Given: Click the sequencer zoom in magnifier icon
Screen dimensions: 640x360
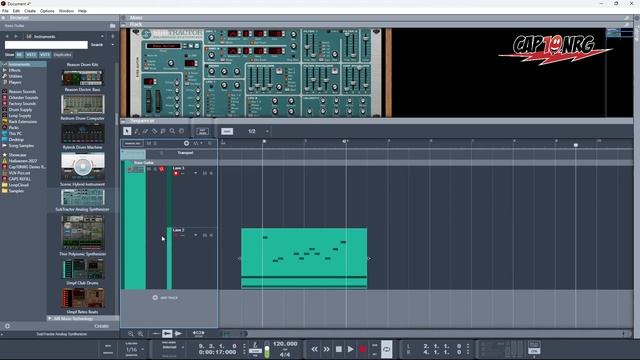Looking at the screenshot, I should pos(140,334).
